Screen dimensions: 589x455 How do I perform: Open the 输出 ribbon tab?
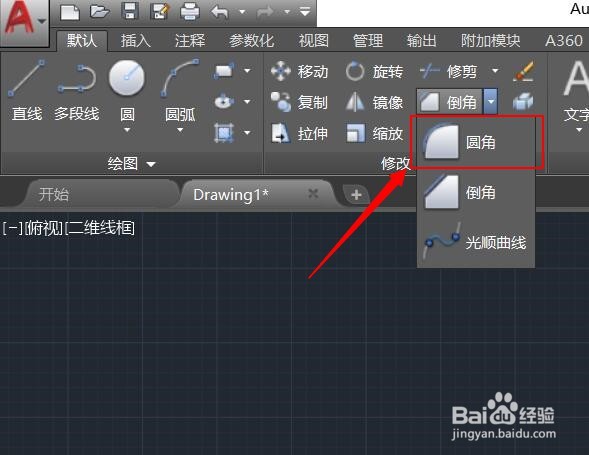[x=421, y=41]
